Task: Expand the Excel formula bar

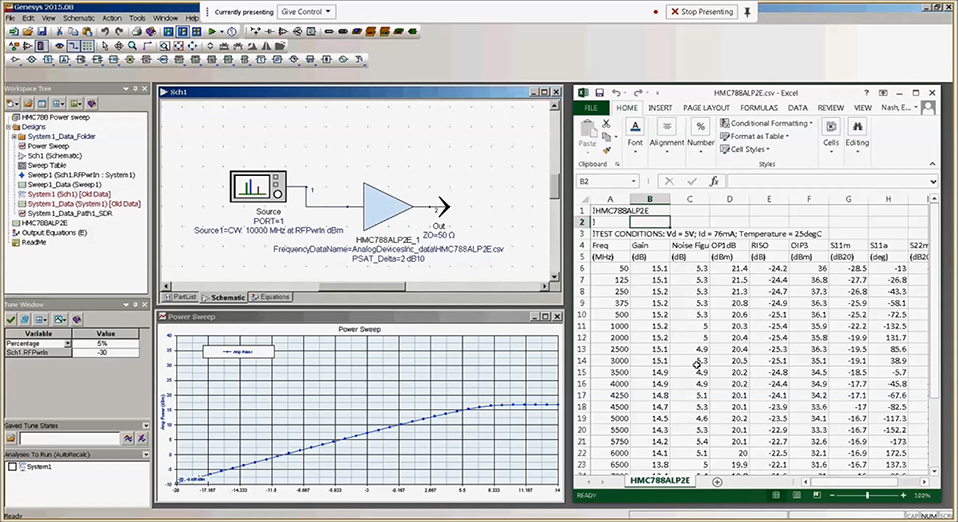Action: point(932,182)
